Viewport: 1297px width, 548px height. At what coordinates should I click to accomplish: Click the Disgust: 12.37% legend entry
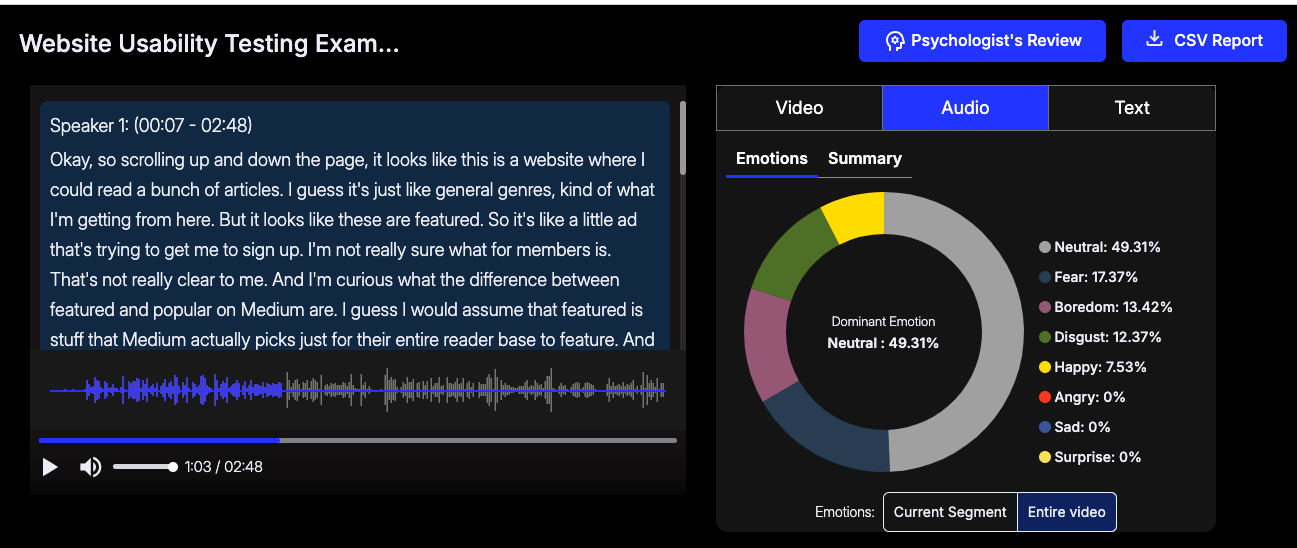1100,337
